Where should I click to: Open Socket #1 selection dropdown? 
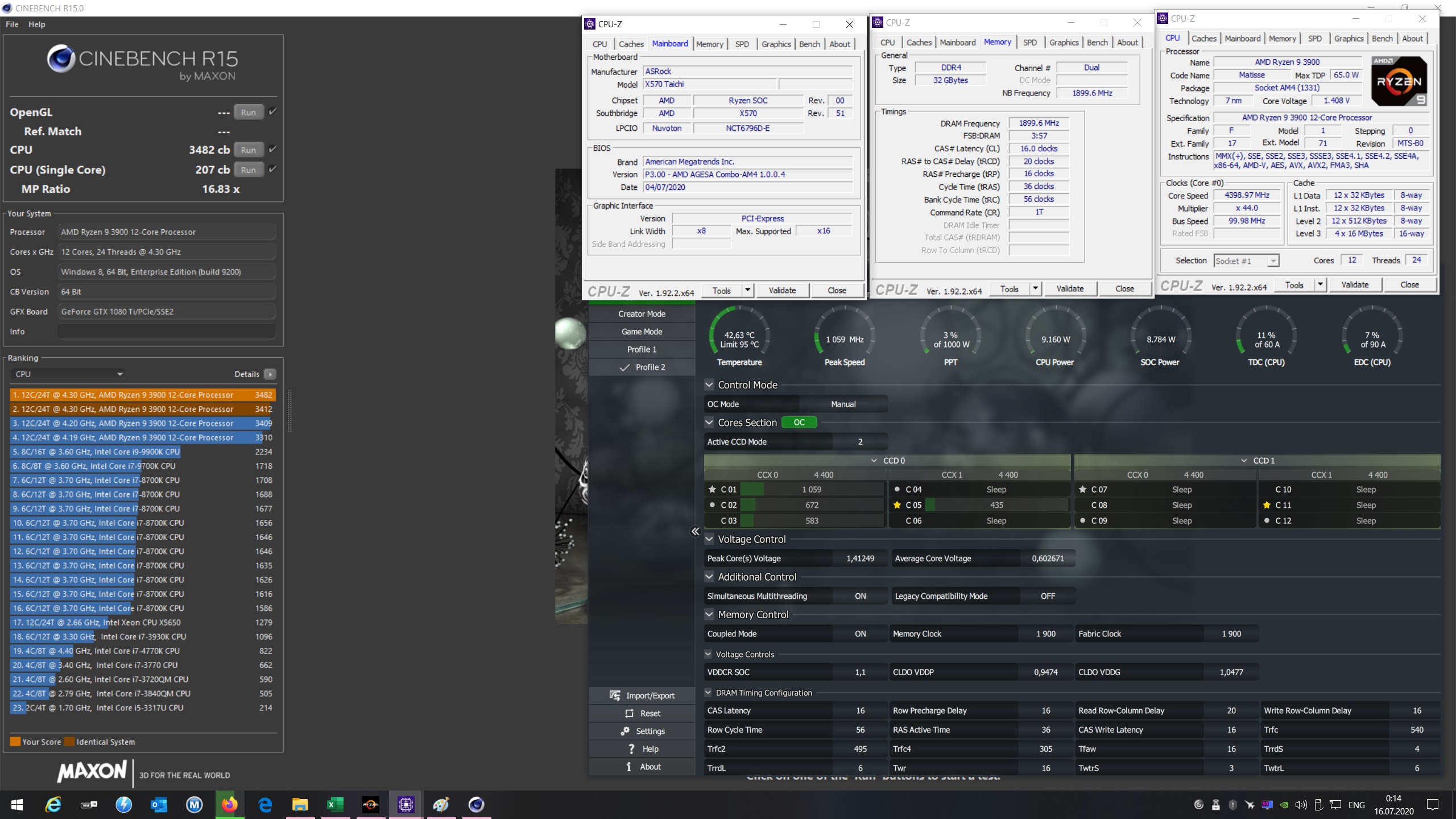[x=1246, y=260]
